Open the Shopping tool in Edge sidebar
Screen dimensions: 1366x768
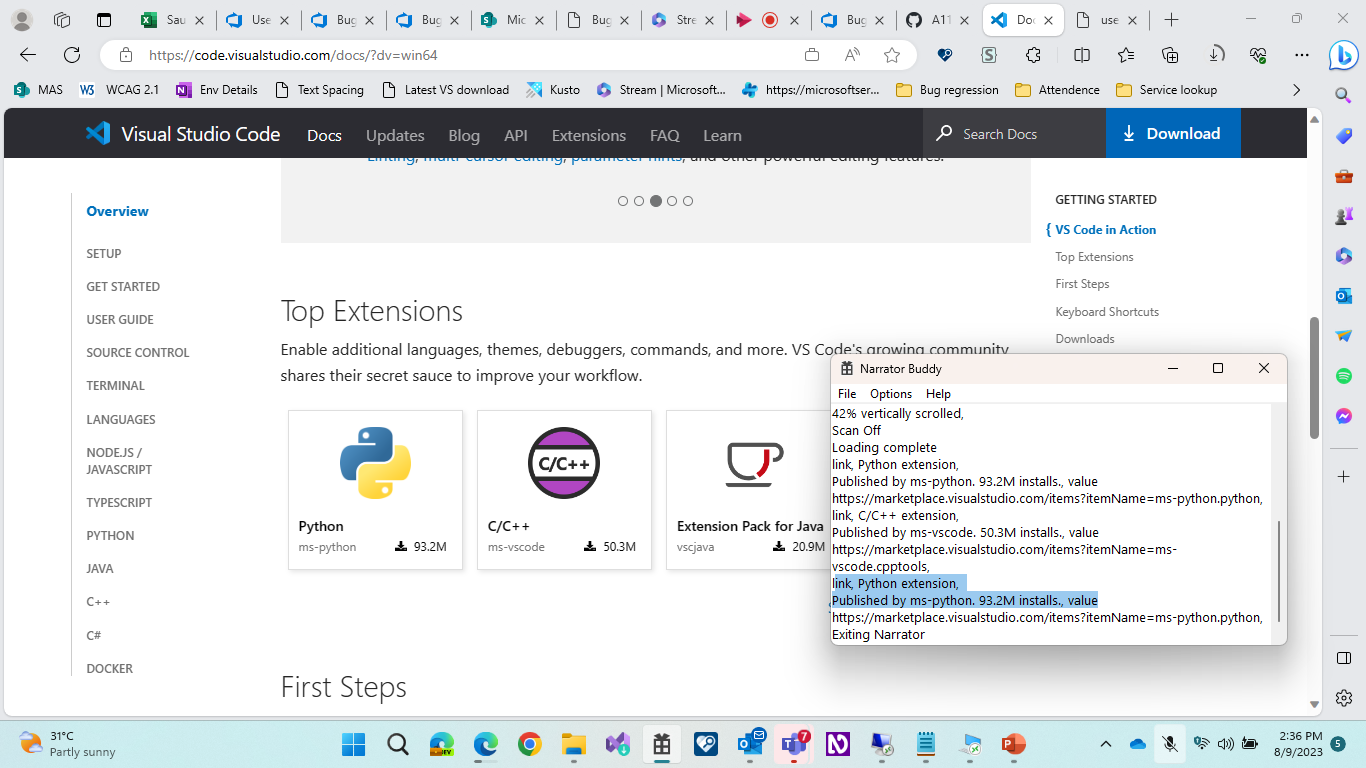(x=1344, y=137)
